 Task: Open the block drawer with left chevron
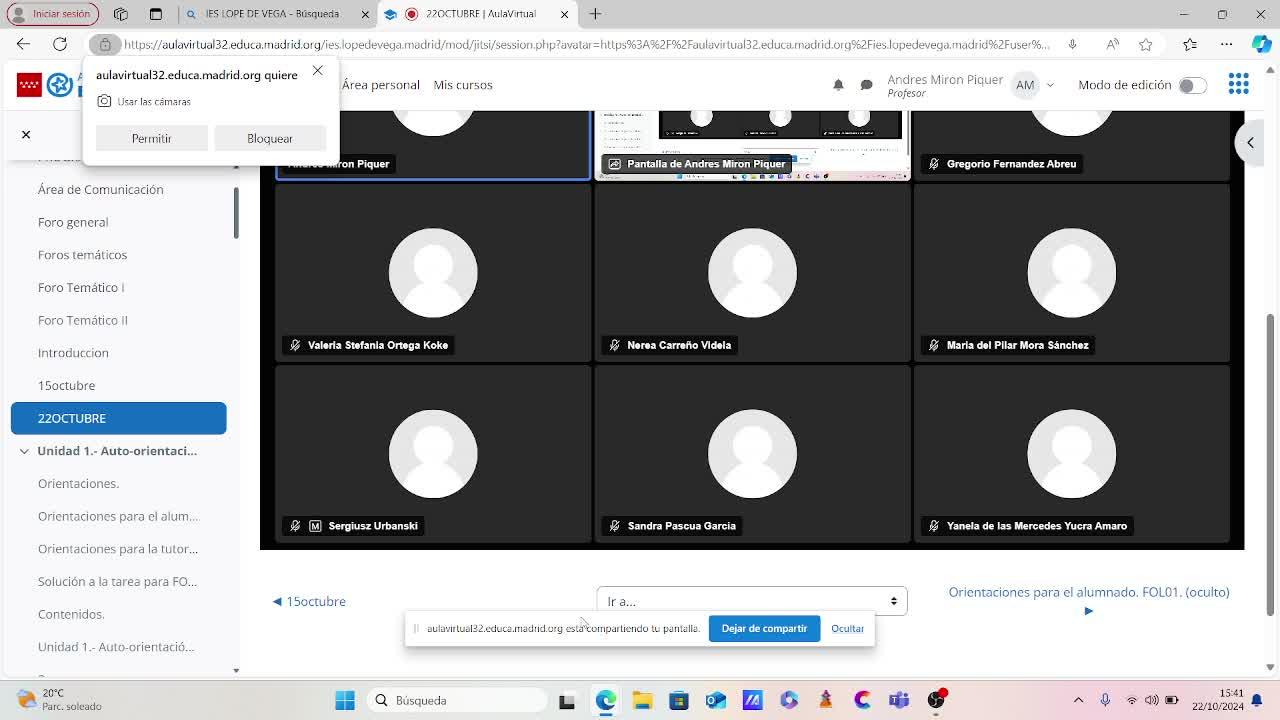tap(1250, 142)
